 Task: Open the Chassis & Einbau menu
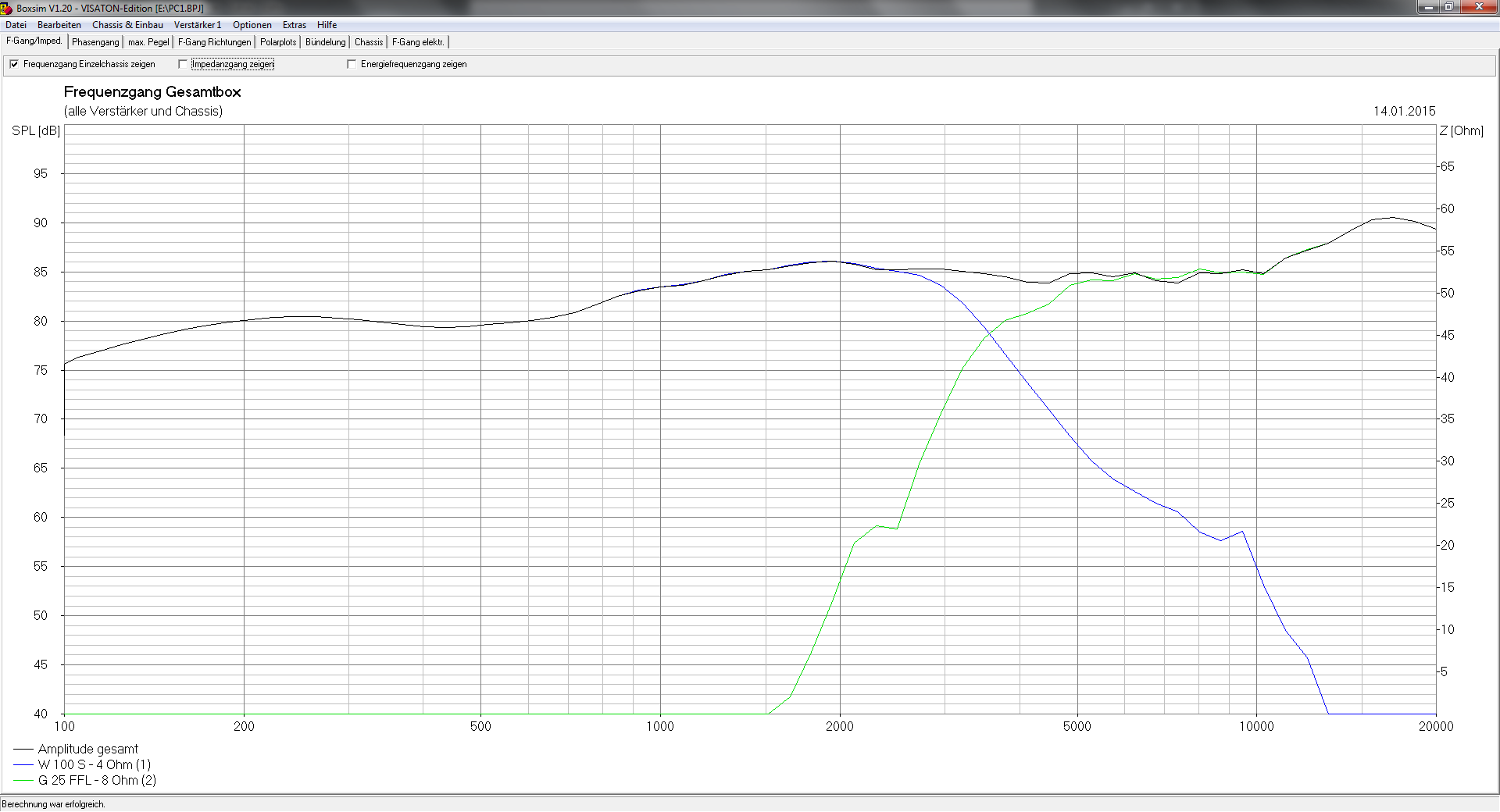pos(127,25)
